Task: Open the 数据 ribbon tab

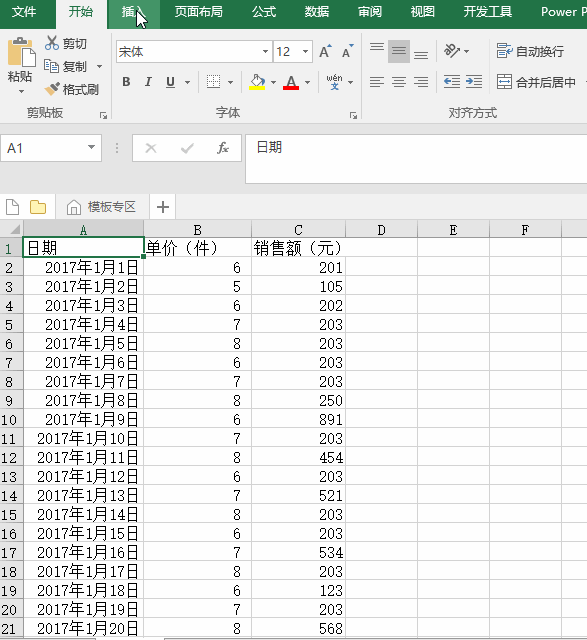Action: 317,12
